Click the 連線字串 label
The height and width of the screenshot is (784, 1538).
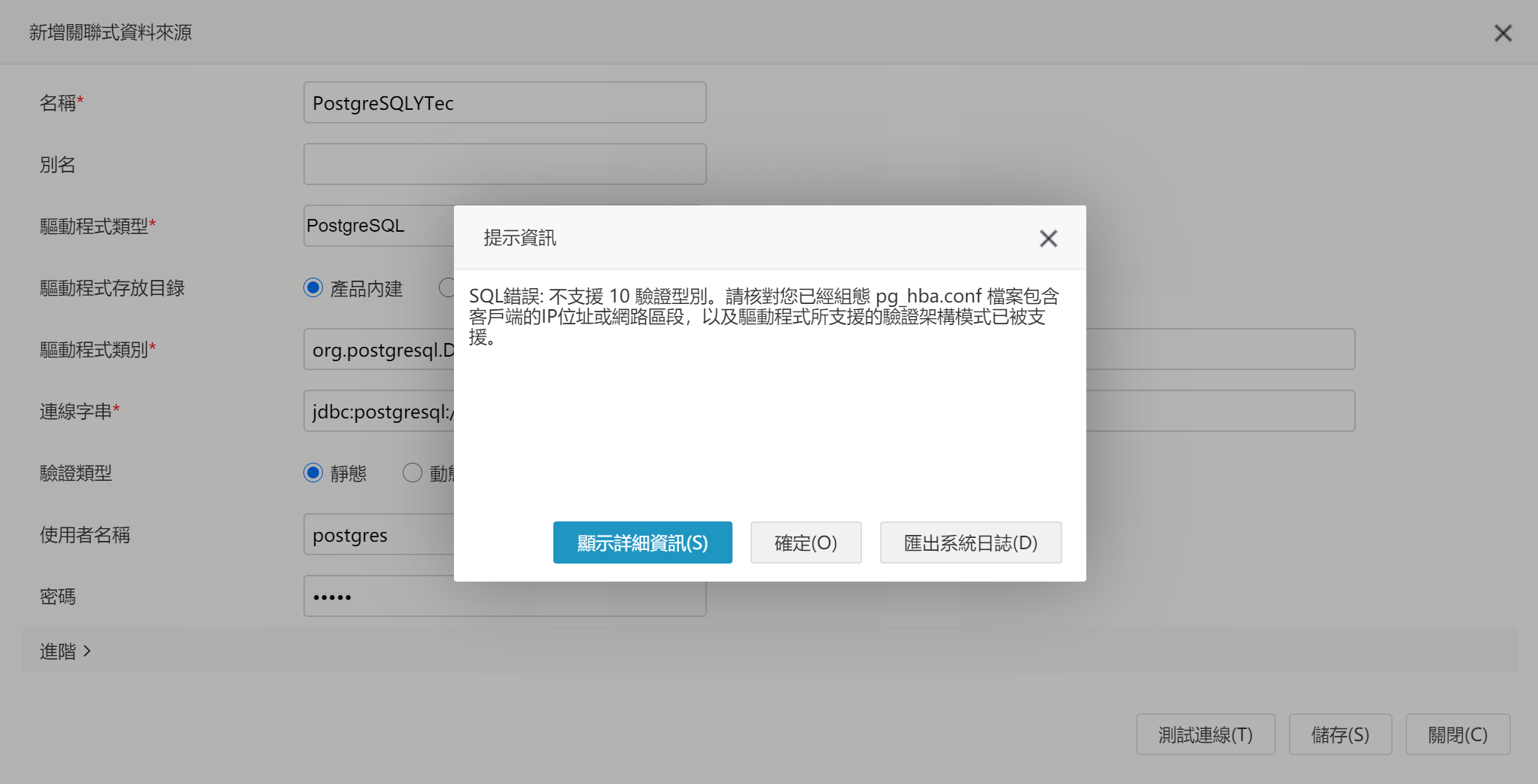point(79,412)
